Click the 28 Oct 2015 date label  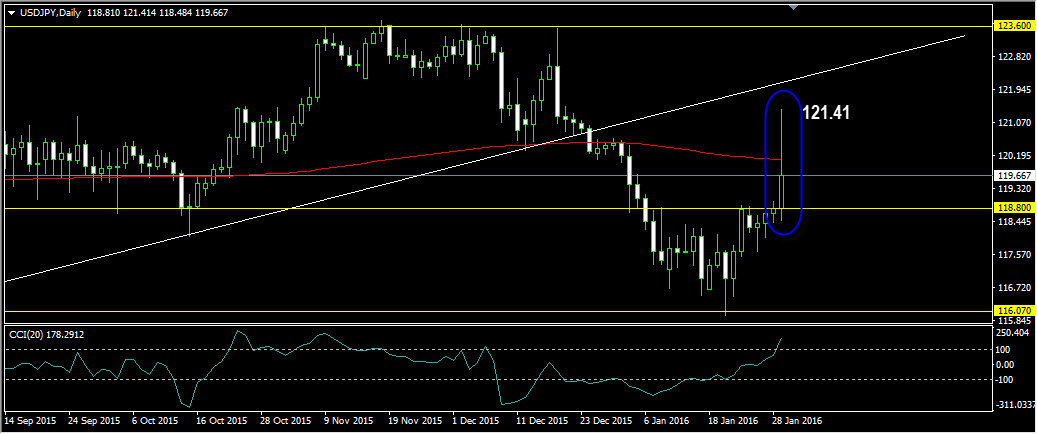(x=284, y=420)
